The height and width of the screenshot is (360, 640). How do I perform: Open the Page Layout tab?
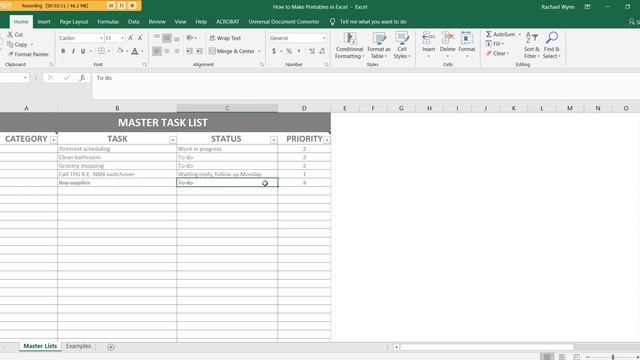[74, 22]
